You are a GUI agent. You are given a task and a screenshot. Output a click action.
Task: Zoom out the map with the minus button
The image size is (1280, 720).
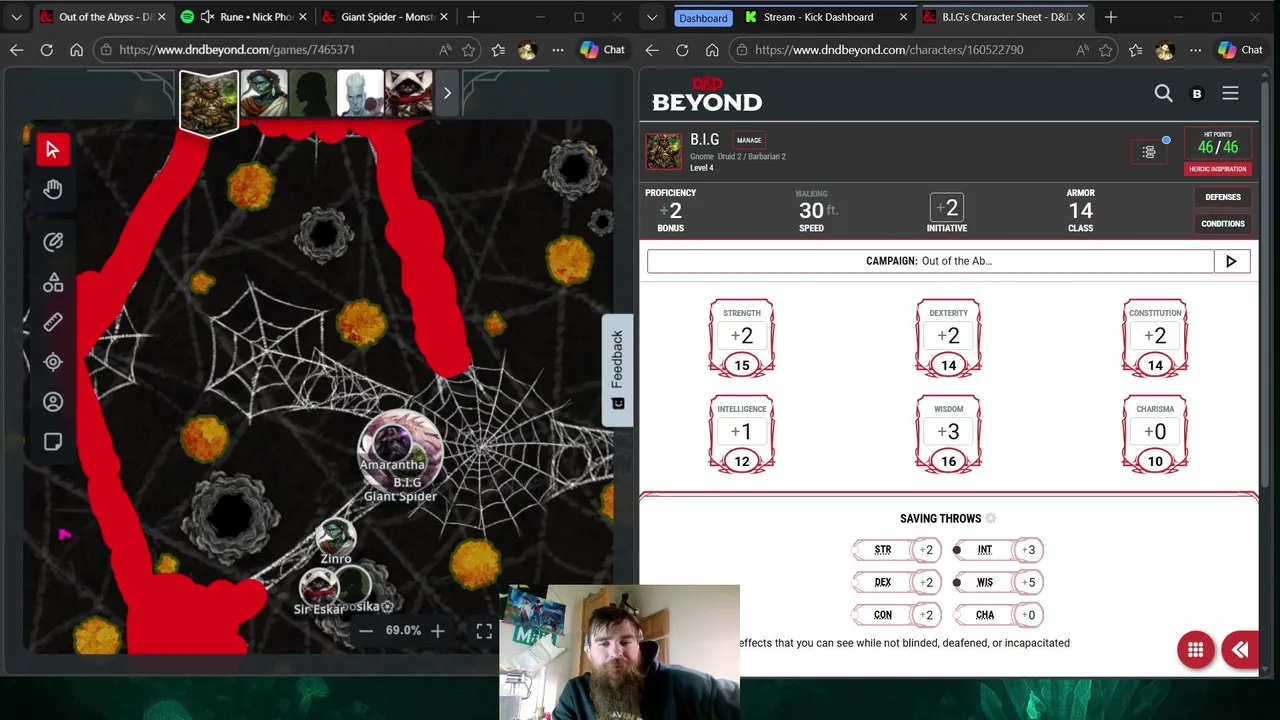[x=366, y=631]
